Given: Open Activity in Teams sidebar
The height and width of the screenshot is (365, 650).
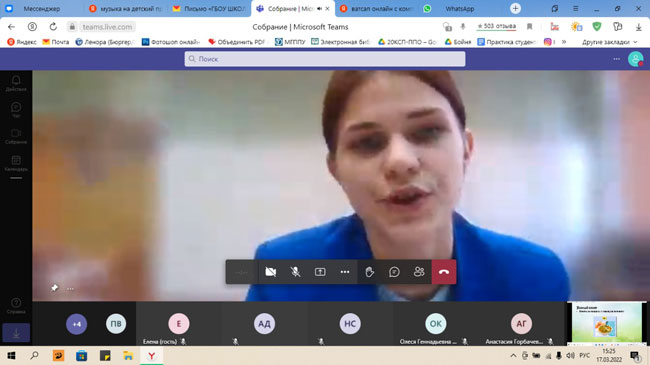Looking at the screenshot, I should coord(16,83).
